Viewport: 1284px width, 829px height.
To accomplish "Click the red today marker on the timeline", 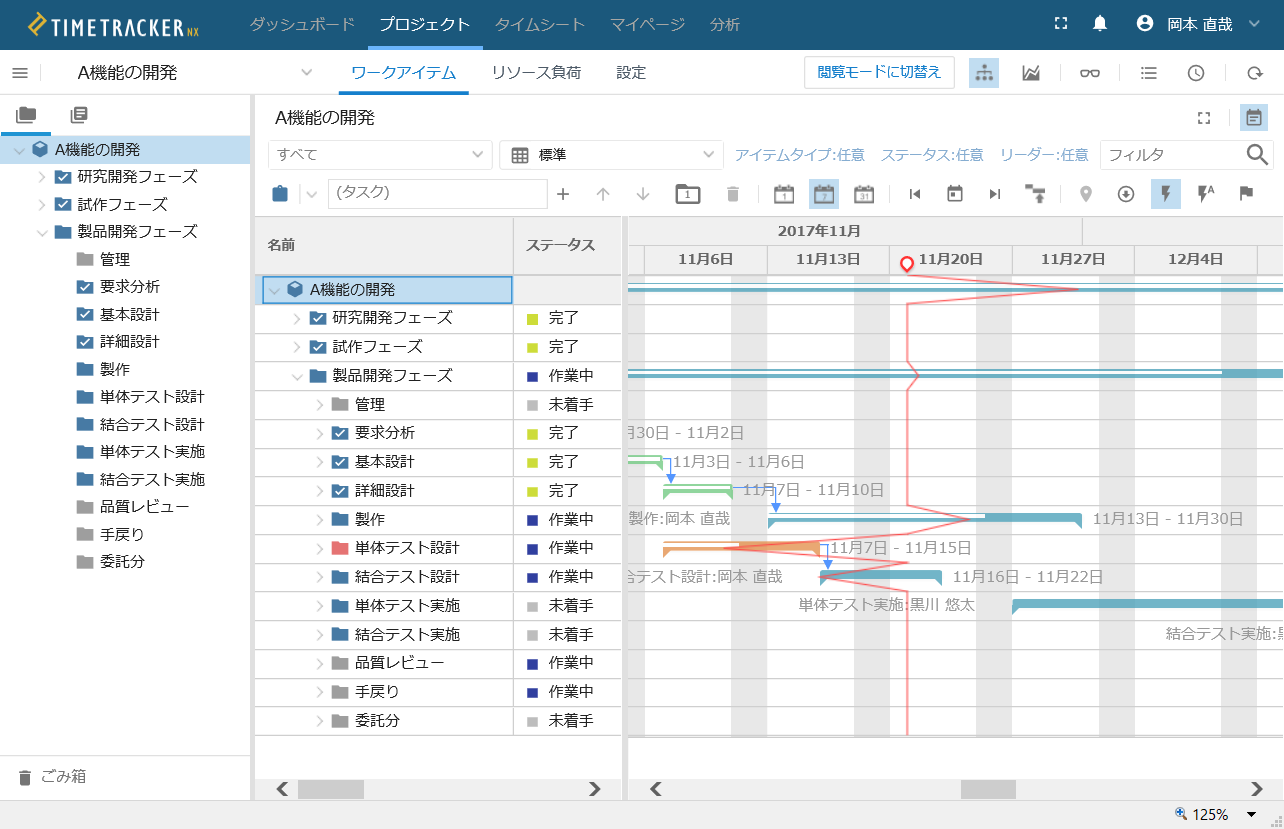I will [907, 264].
